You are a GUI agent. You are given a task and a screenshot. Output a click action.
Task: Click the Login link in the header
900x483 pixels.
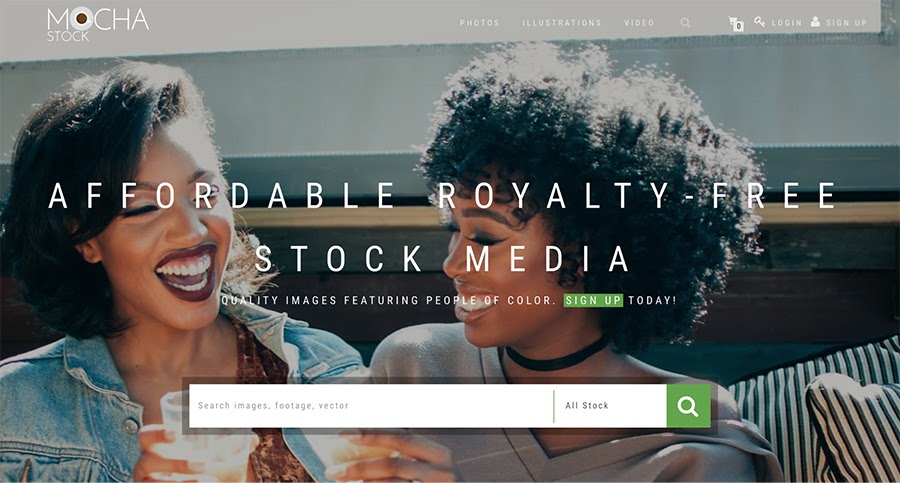pyautogui.click(x=786, y=23)
